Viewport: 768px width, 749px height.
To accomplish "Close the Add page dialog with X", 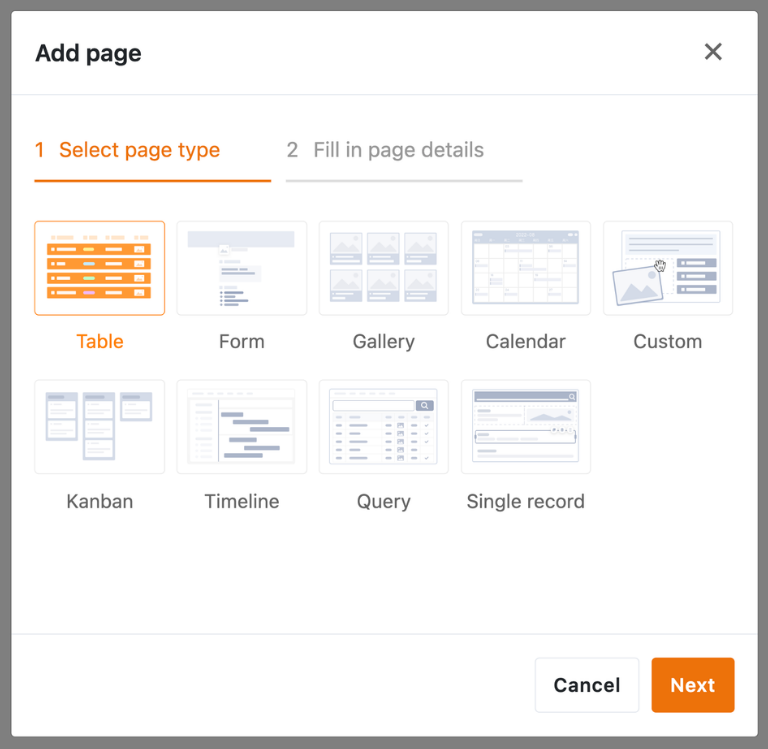I will coord(713,51).
